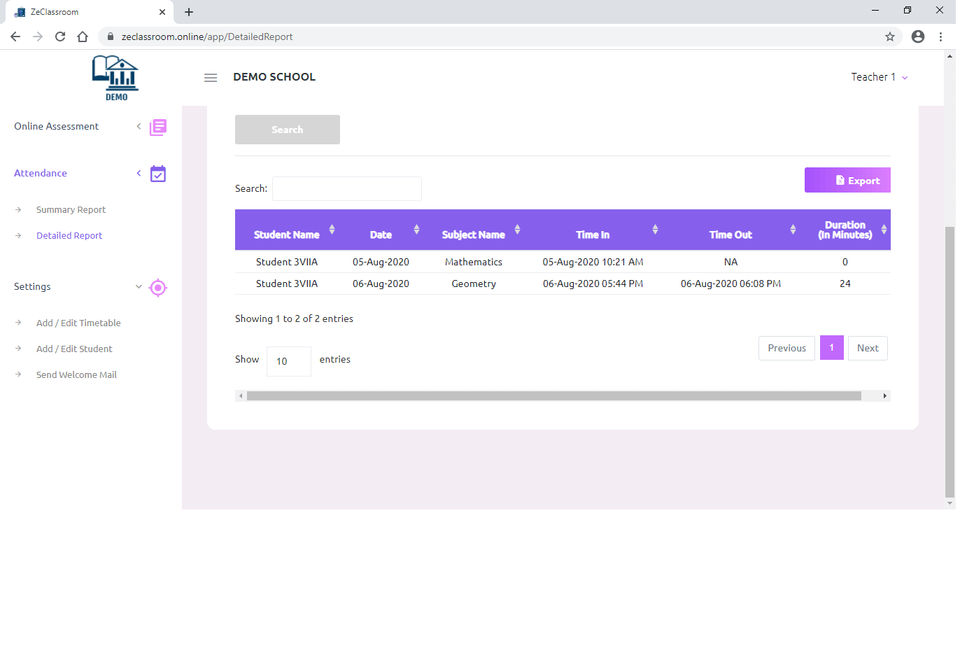Click the duration value 24
The image size is (960, 658).
coord(845,284)
